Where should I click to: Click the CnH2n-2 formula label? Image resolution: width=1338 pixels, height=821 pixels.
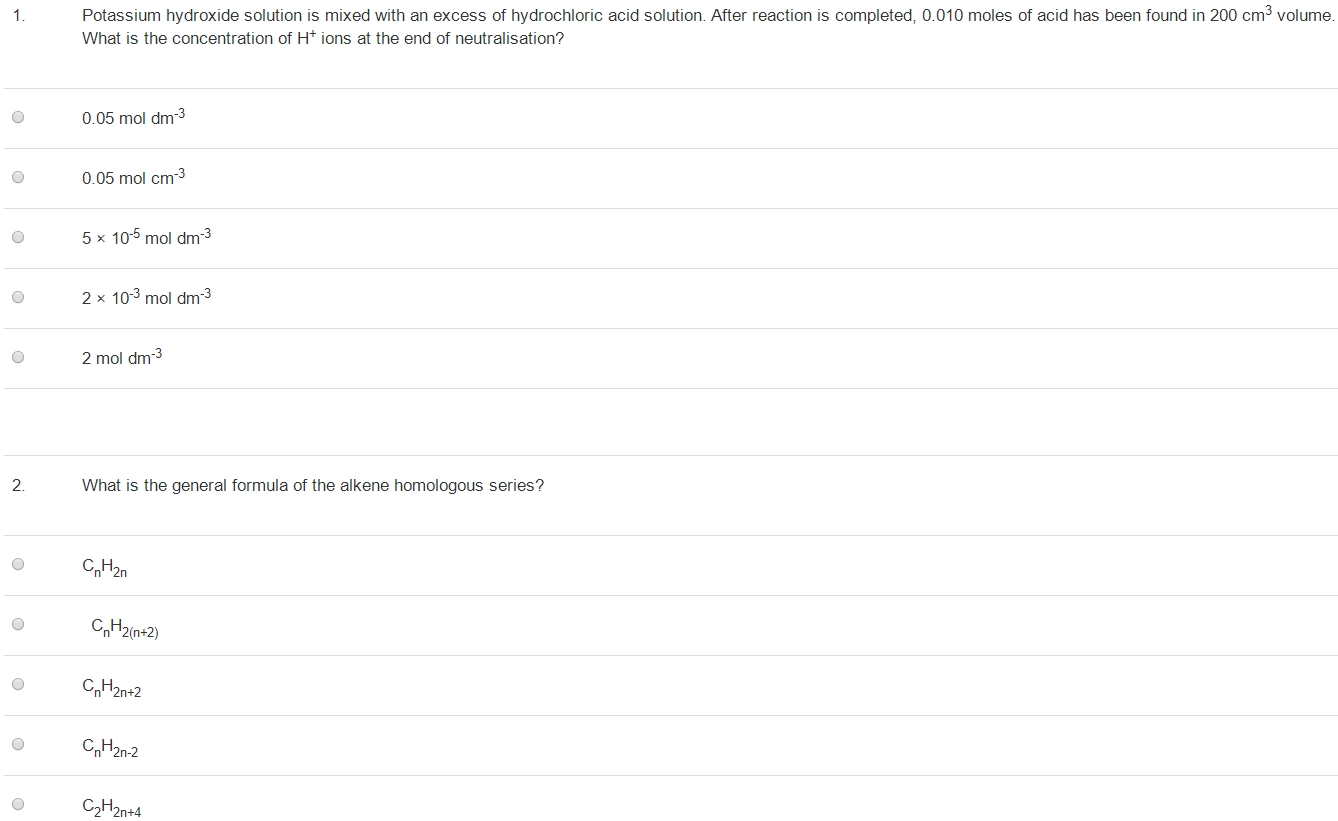[x=110, y=748]
